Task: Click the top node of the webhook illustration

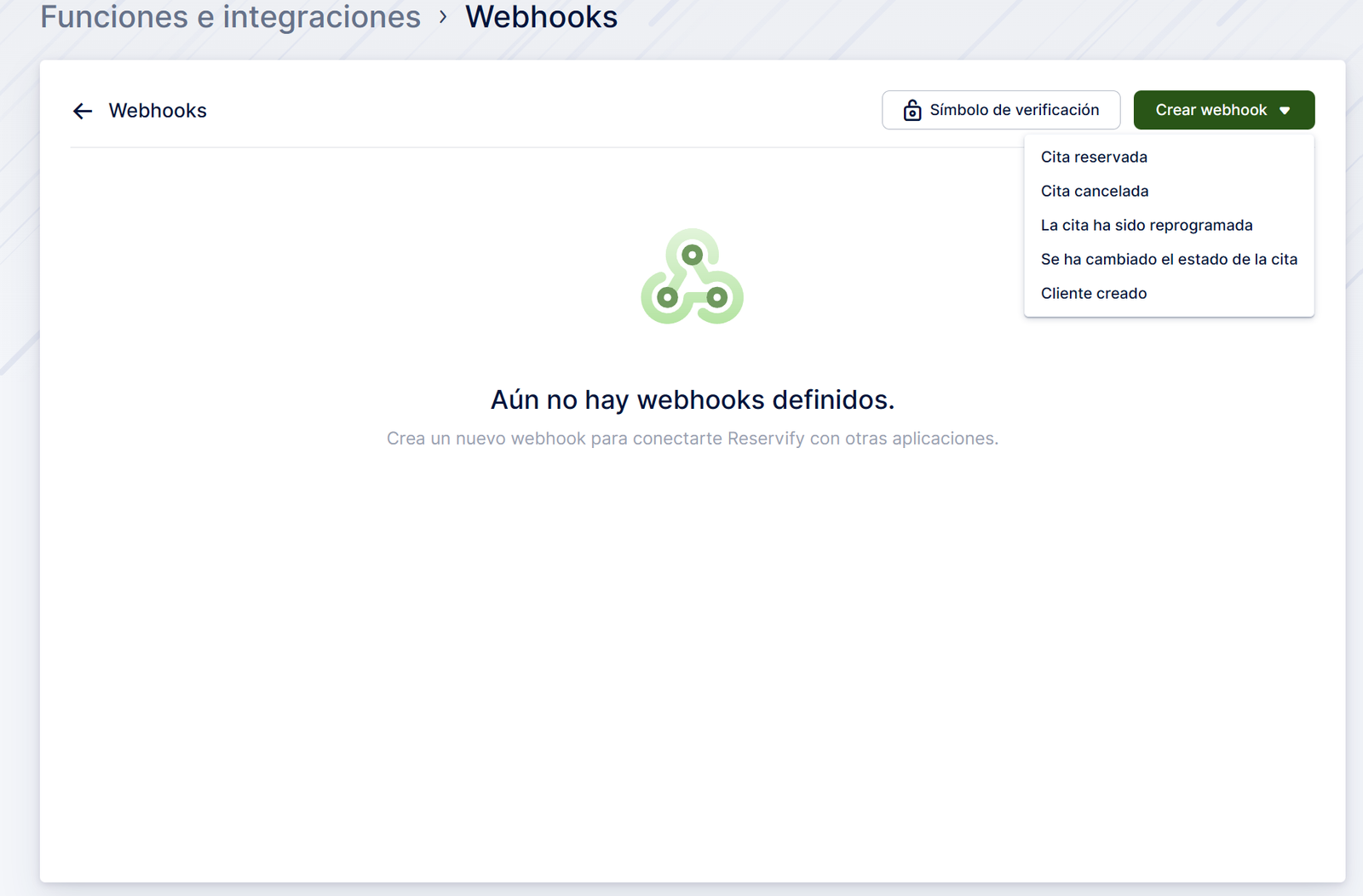Action: coord(693,255)
